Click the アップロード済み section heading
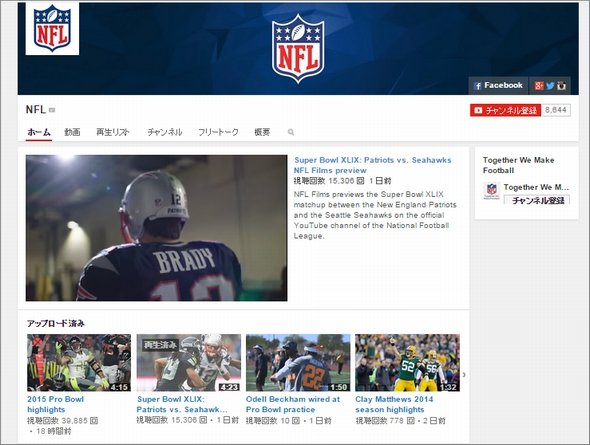 coord(56,323)
